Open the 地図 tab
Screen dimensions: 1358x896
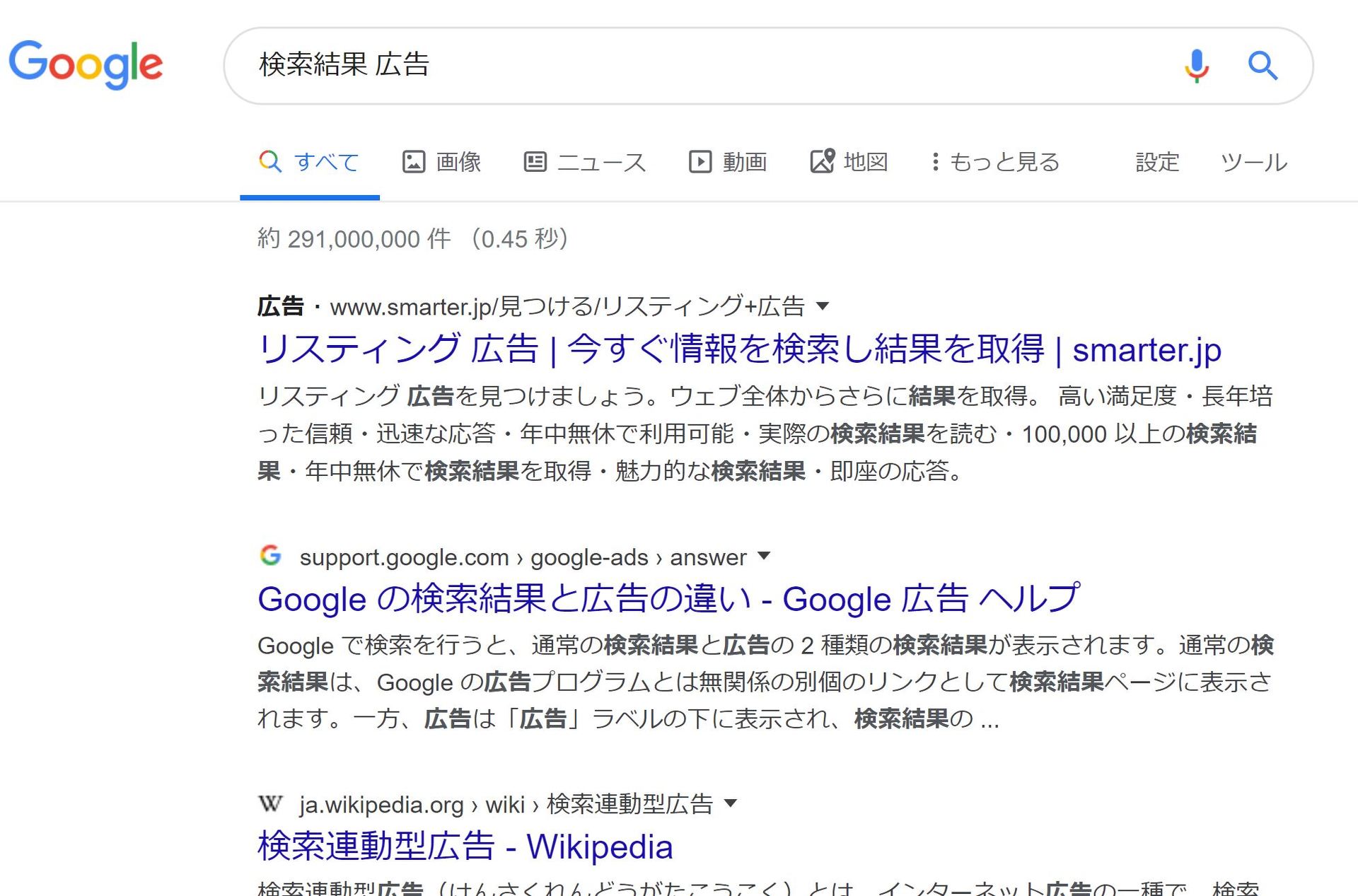click(849, 162)
